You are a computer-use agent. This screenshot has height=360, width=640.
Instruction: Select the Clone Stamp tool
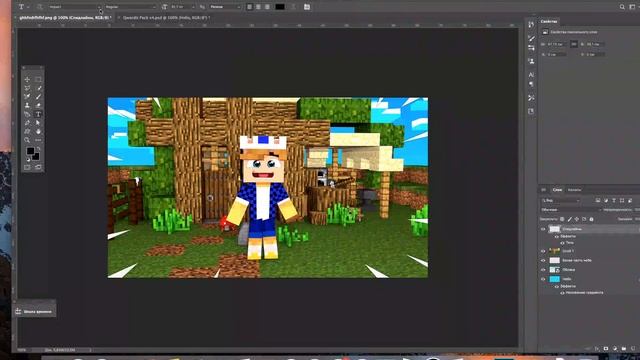[27, 105]
